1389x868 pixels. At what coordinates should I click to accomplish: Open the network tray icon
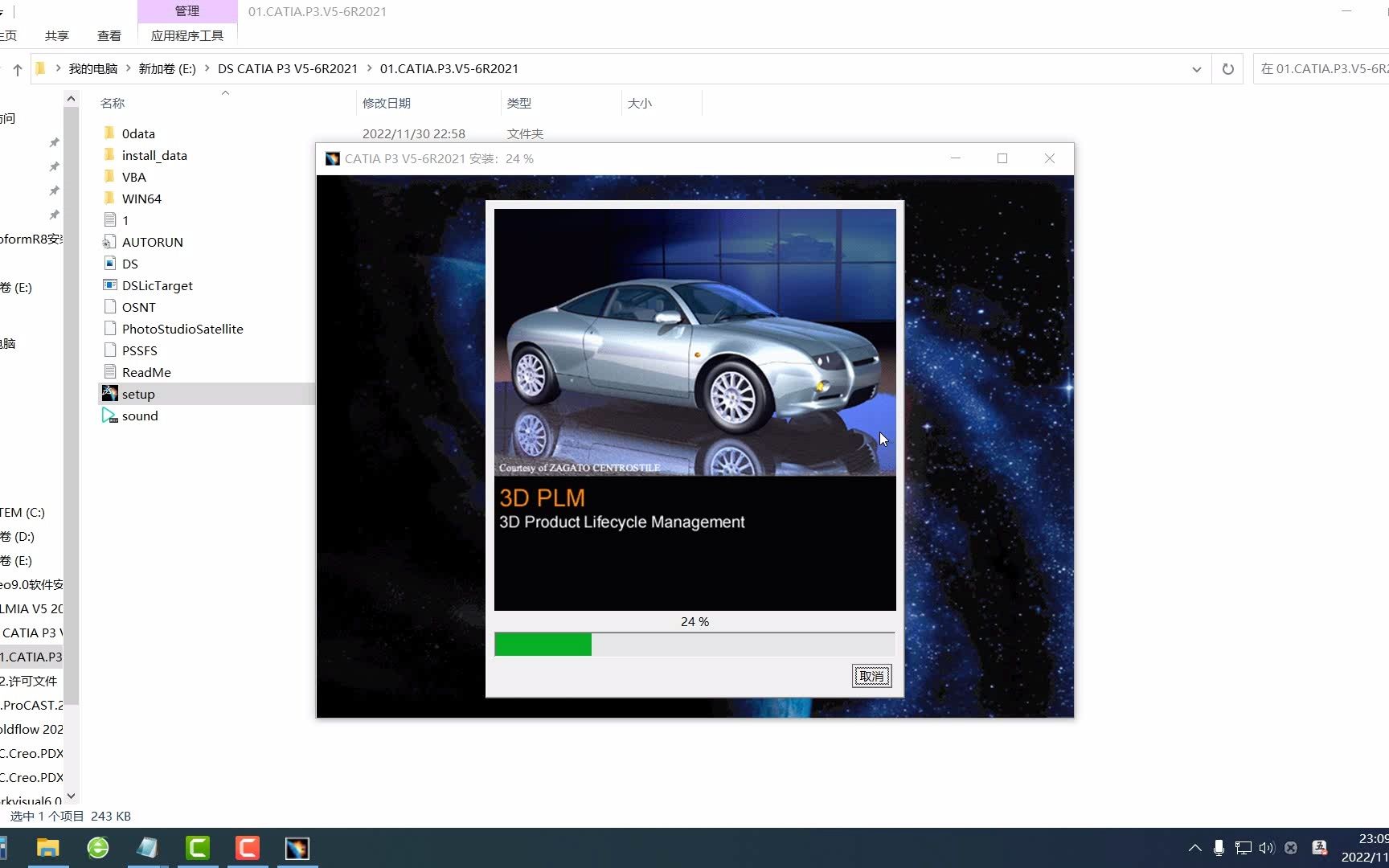(1243, 848)
